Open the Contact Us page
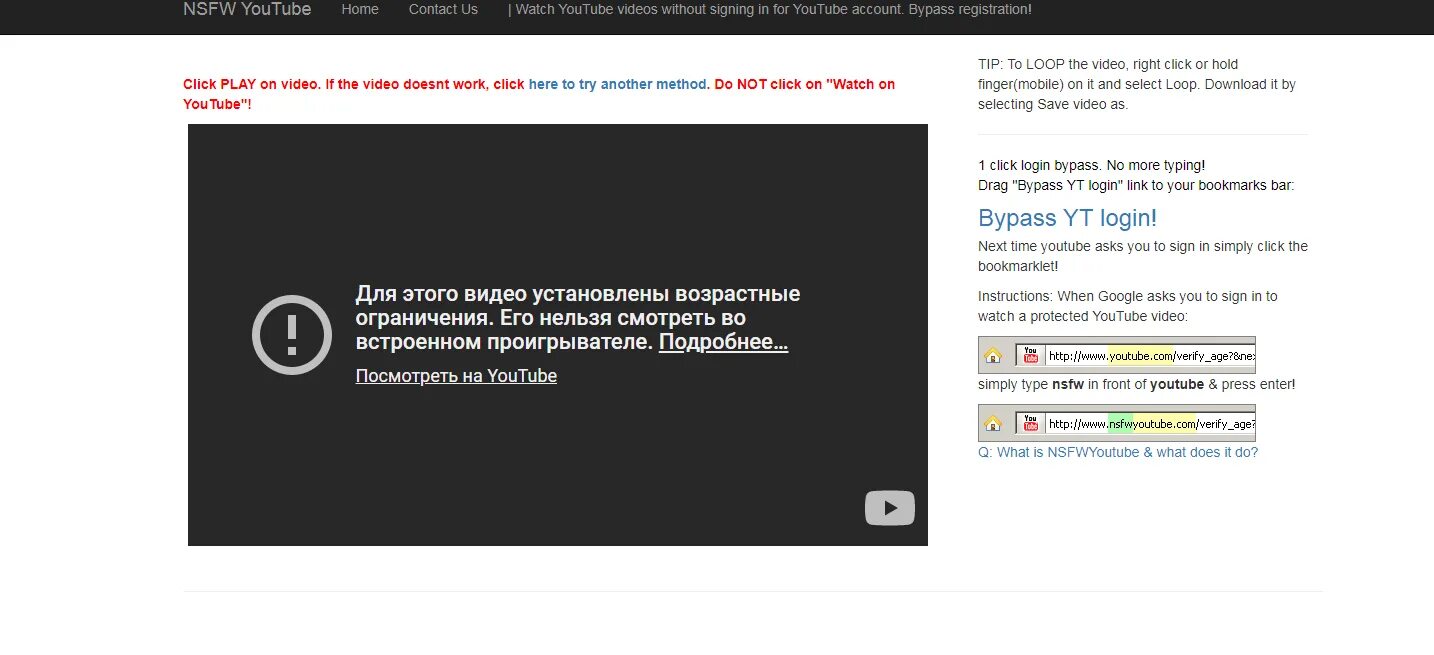The width and height of the screenshot is (1434, 655). [443, 9]
